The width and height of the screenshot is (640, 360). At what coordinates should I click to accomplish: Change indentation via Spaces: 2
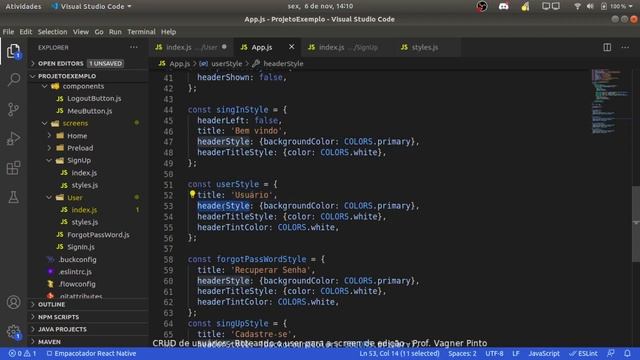(462, 353)
